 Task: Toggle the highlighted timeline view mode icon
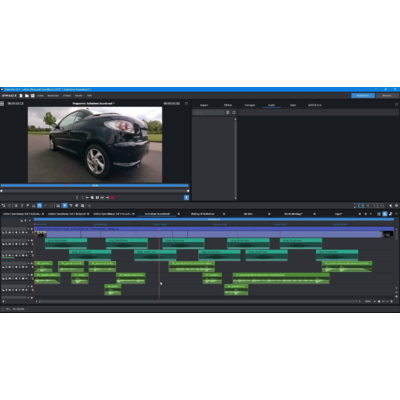pyautogui.click(x=385, y=214)
